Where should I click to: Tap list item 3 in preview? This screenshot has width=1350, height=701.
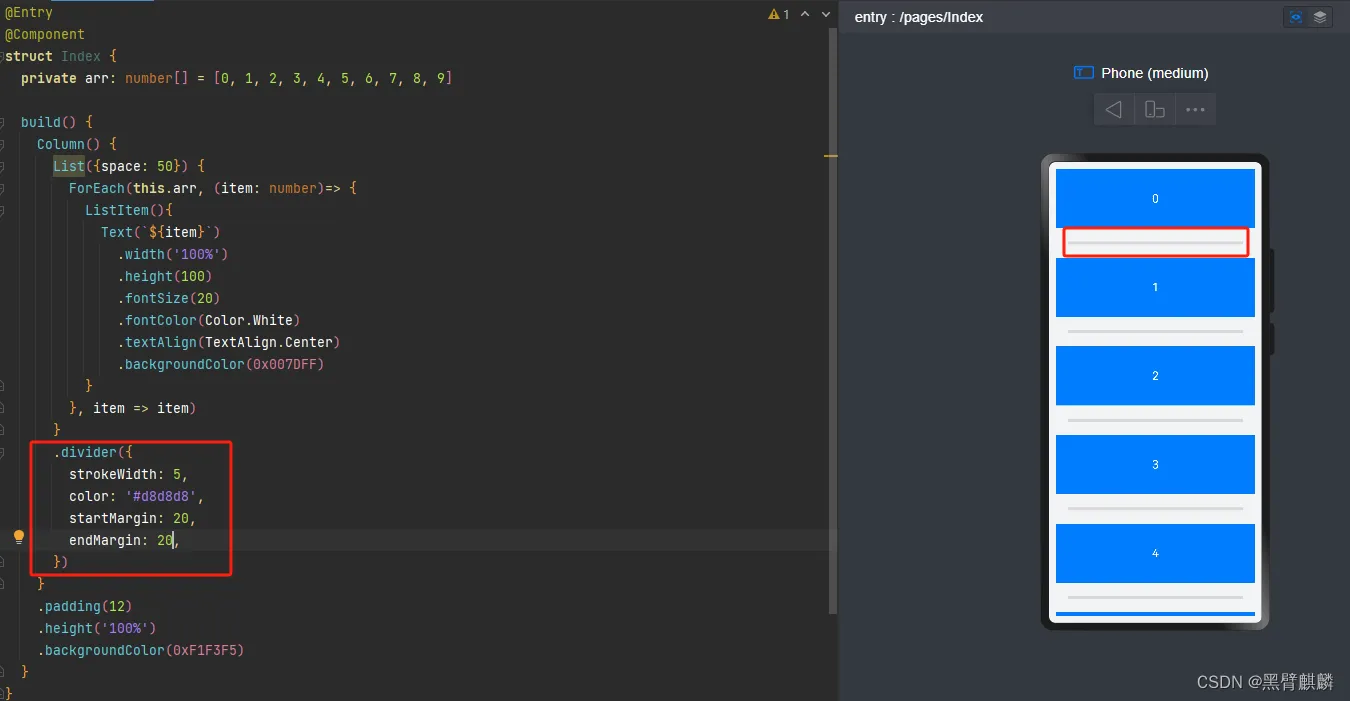(x=1155, y=464)
